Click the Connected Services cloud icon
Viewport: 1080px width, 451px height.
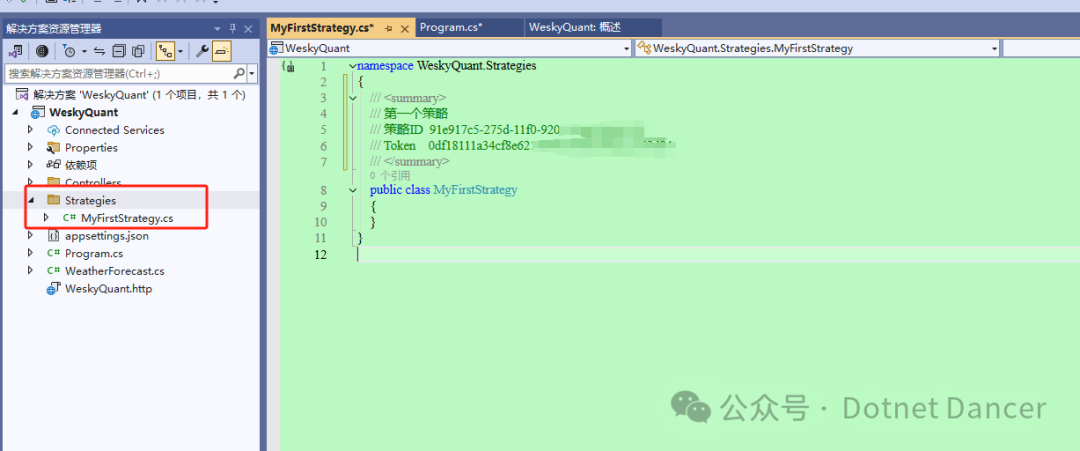(53, 130)
